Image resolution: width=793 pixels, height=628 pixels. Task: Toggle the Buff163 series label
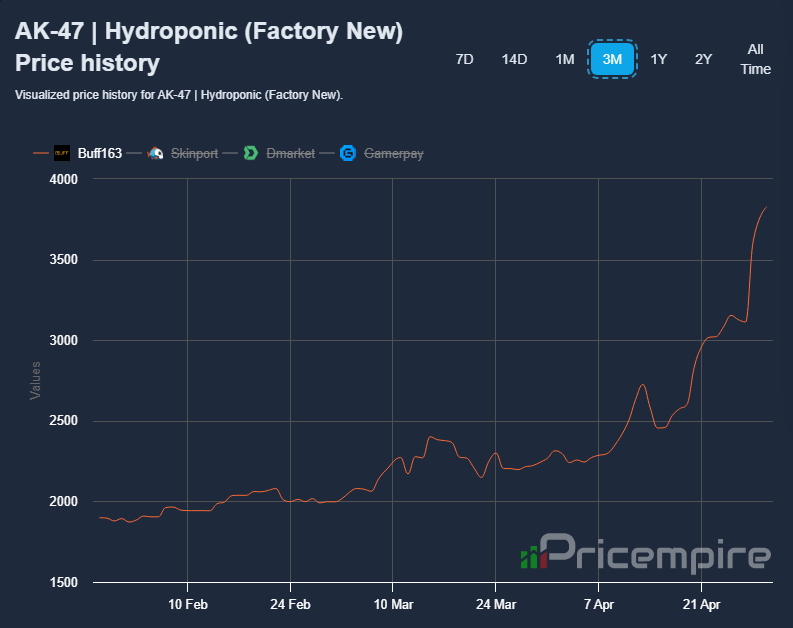coord(100,153)
